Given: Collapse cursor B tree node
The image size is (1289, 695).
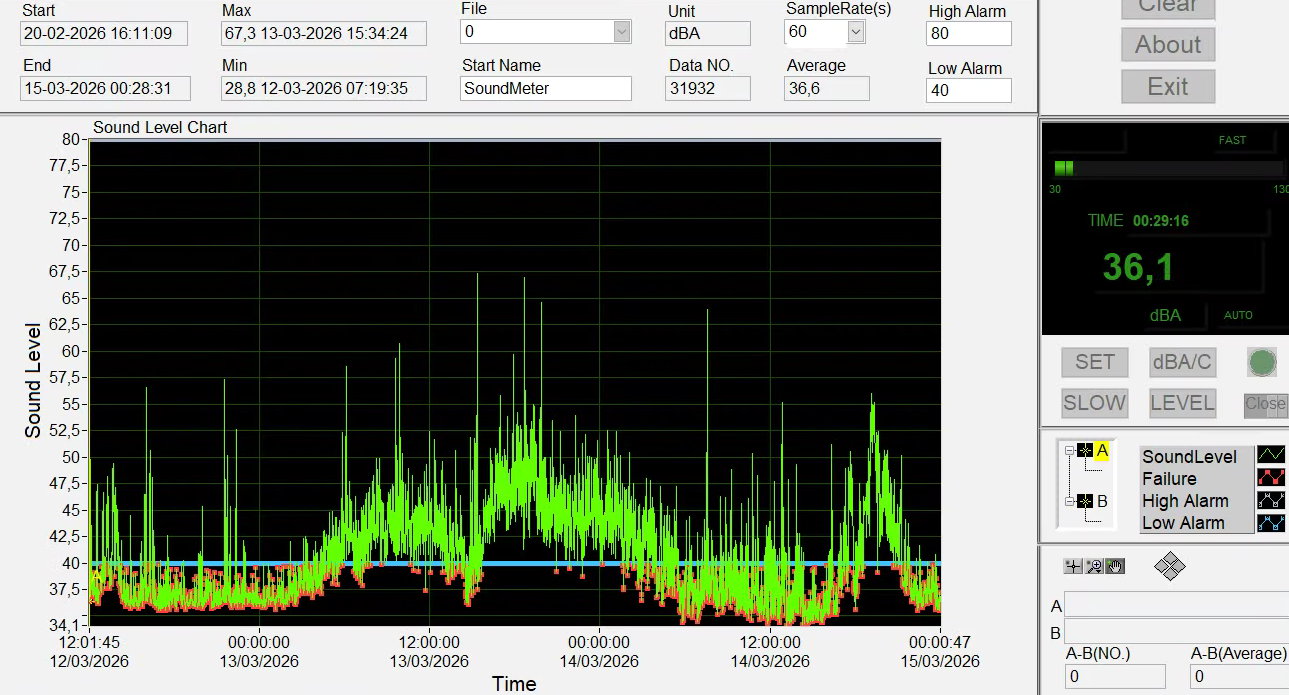Looking at the screenshot, I should pyautogui.click(x=1069, y=501).
